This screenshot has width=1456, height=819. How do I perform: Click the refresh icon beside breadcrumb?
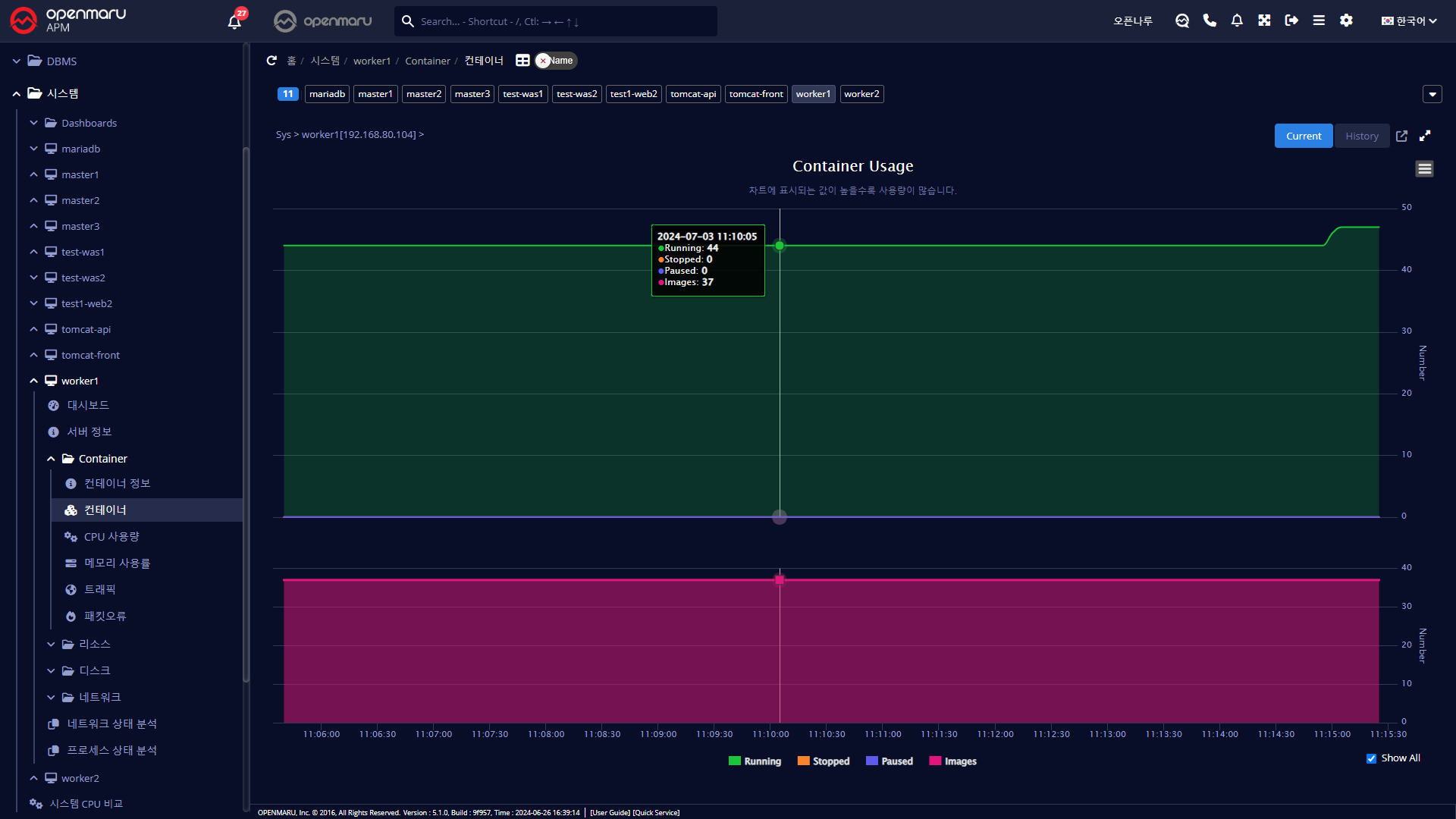pyautogui.click(x=271, y=61)
